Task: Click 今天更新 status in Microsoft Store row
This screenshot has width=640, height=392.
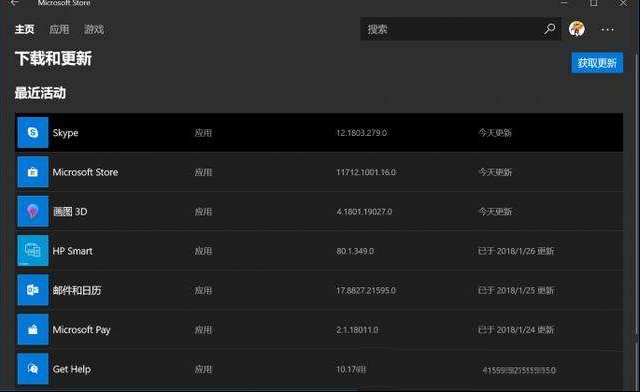Action: tap(495, 172)
